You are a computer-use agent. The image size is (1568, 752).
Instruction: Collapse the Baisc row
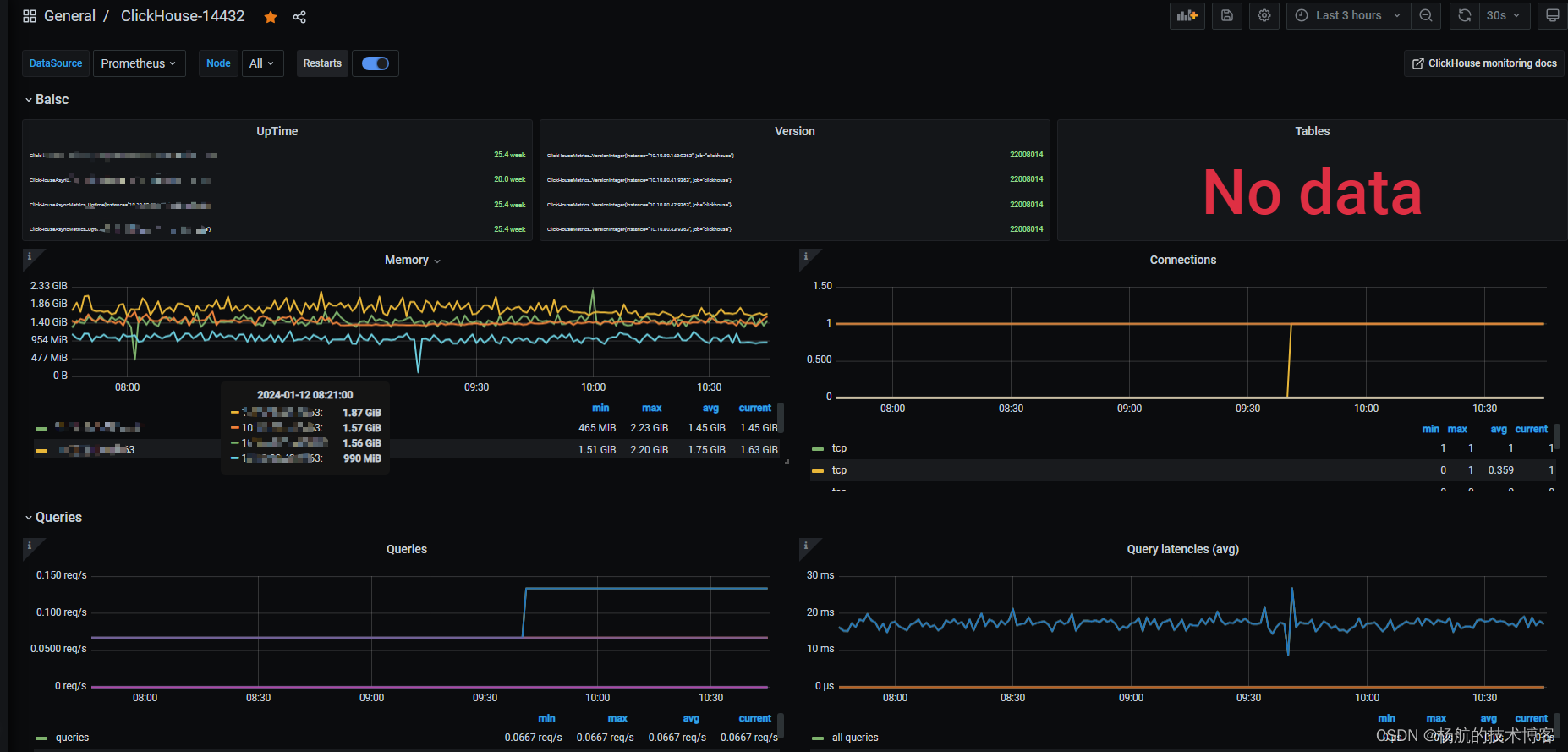coord(47,99)
